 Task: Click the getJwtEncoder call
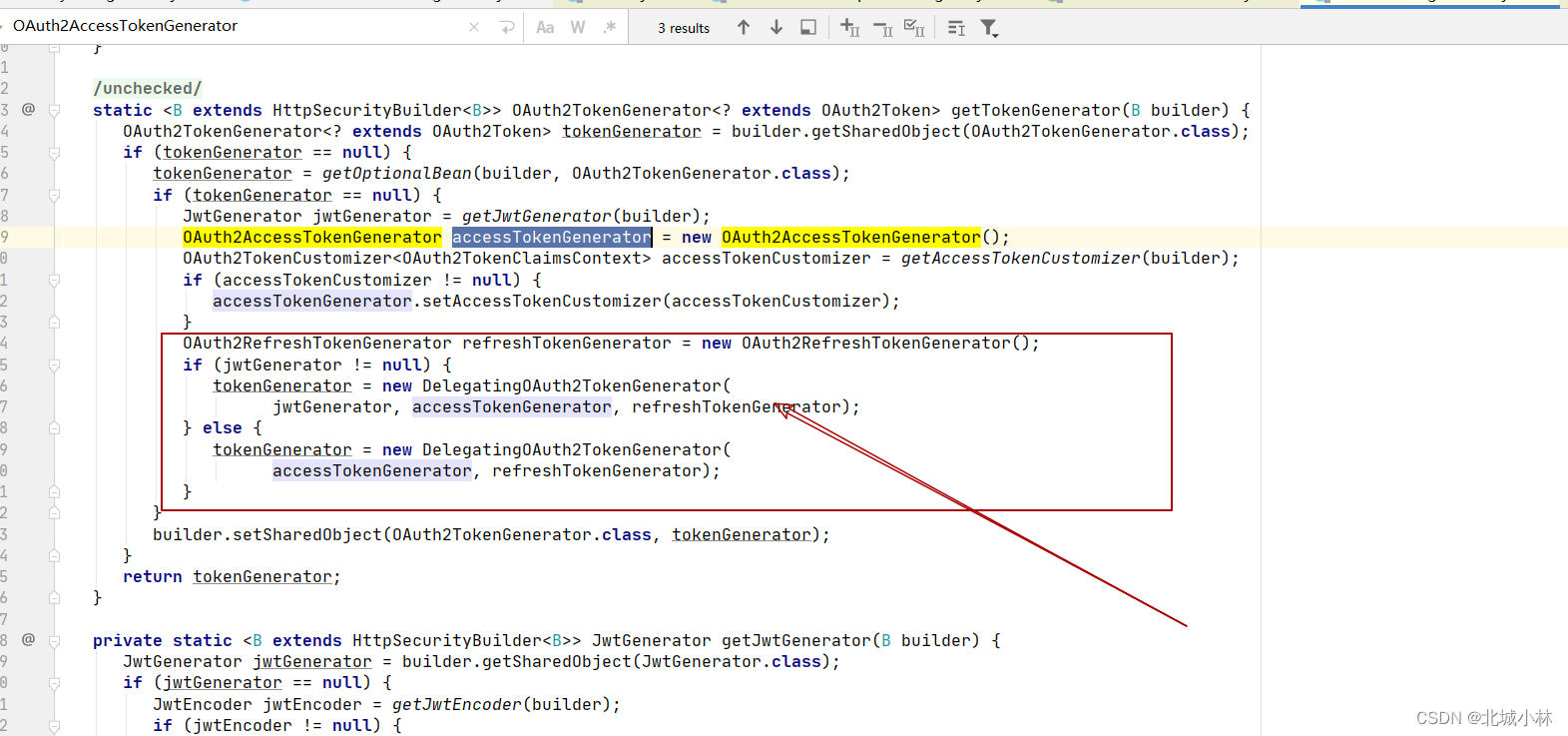456,705
